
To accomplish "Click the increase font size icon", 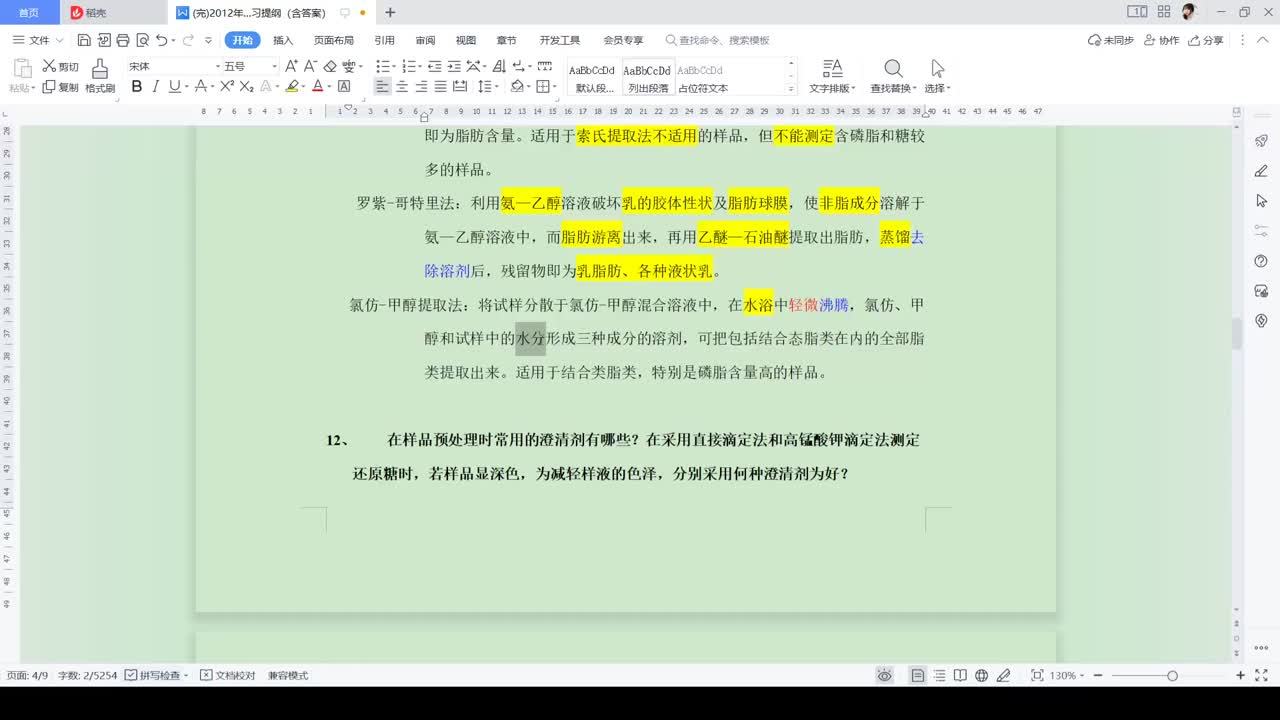I will (291, 66).
